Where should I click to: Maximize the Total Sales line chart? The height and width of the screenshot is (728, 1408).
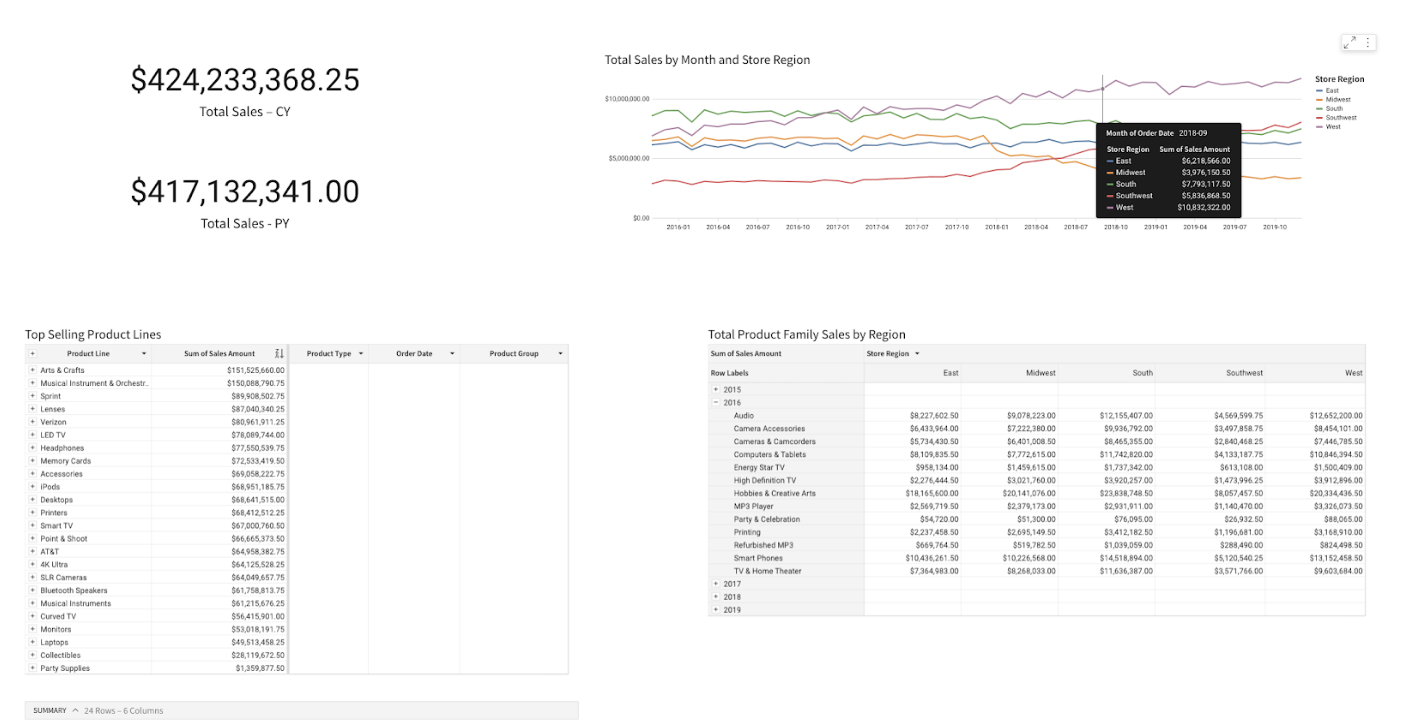pos(1350,42)
